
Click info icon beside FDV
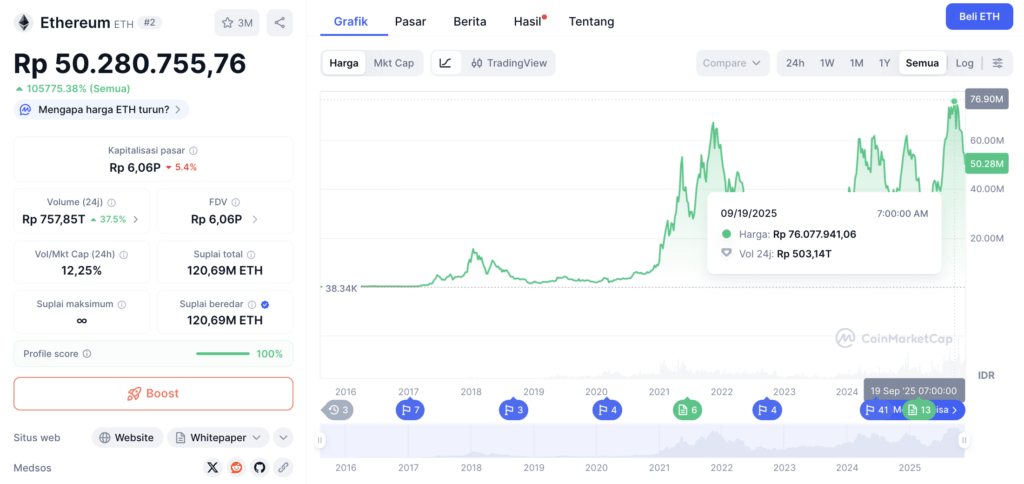(x=236, y=202)
